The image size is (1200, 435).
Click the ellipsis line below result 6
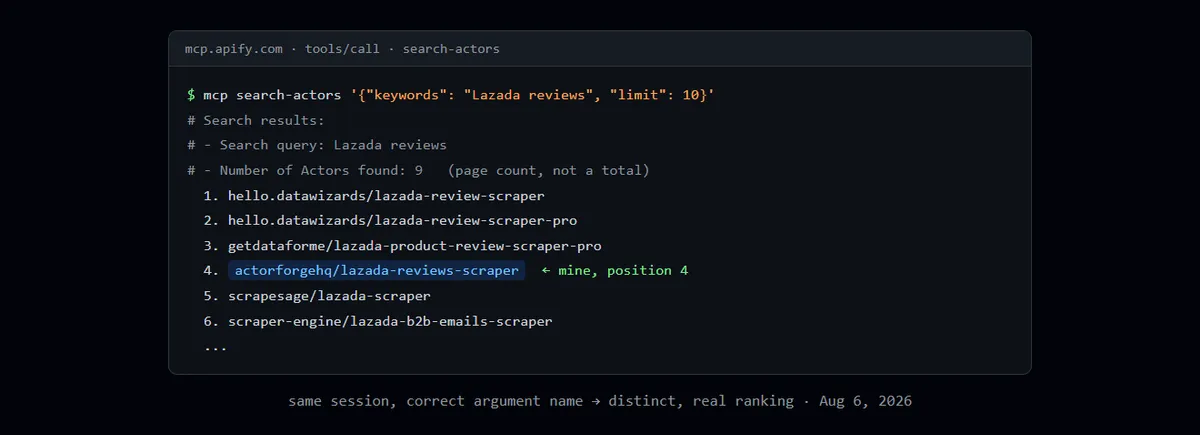pos(215,347)
